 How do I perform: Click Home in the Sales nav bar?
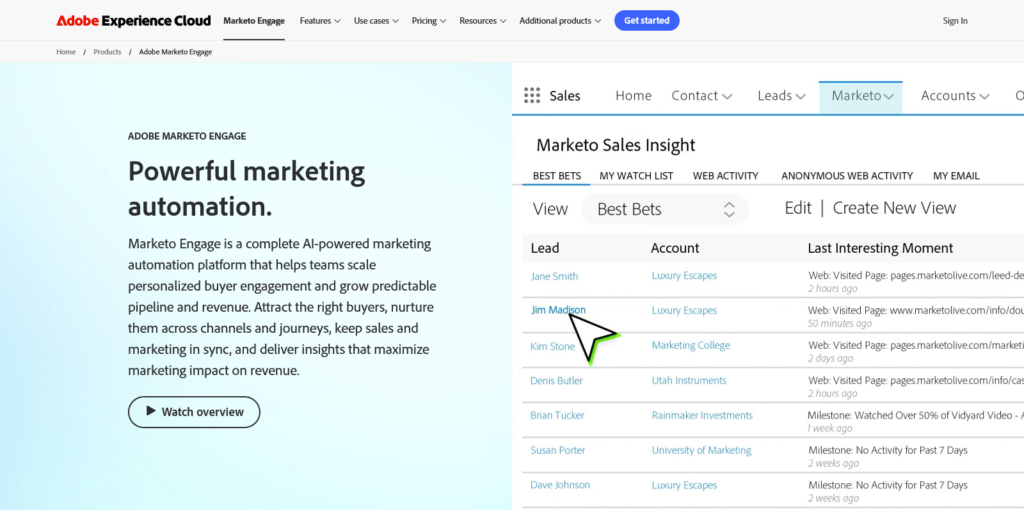(x=633, y=95)
